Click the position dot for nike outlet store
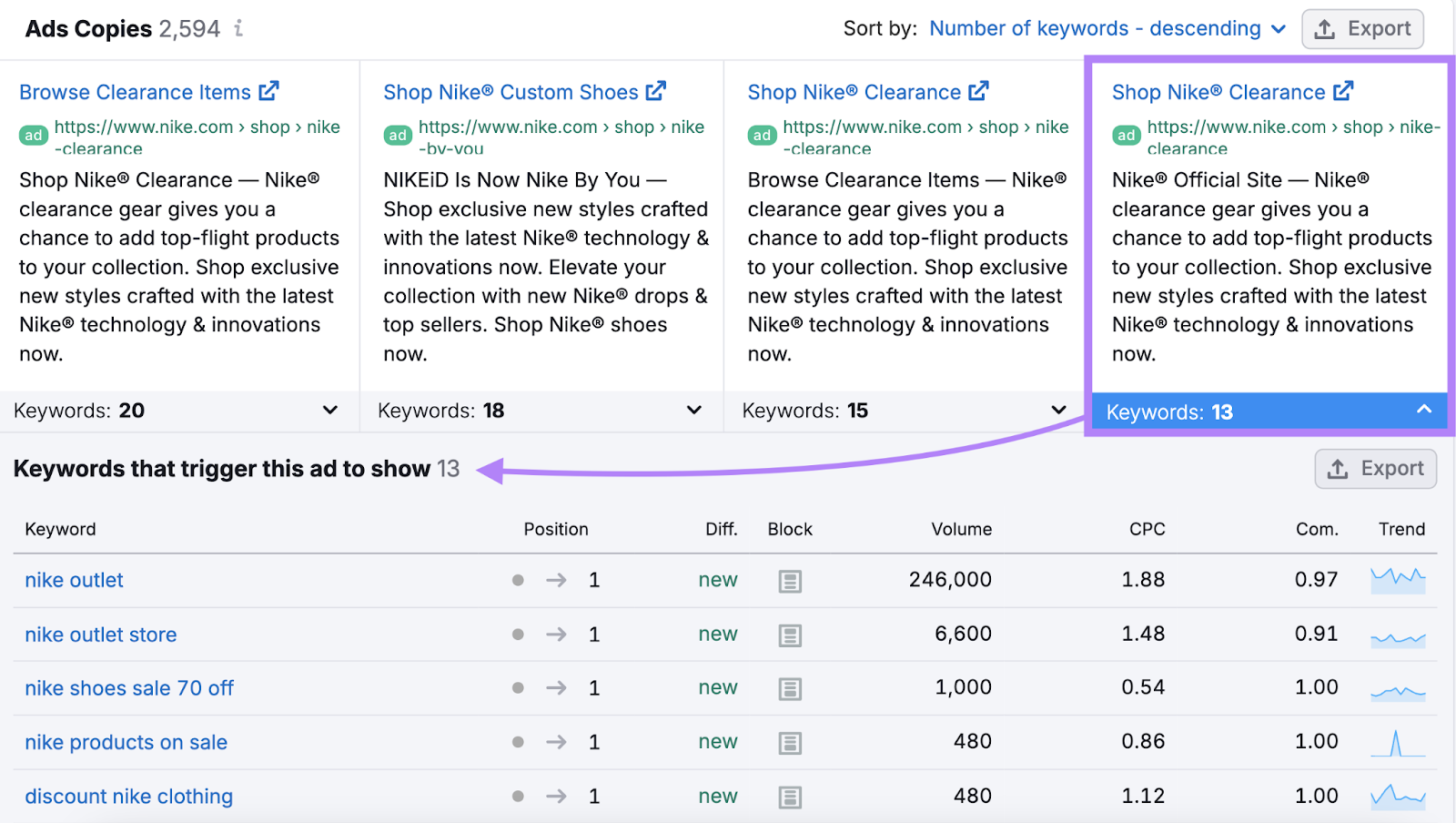This screenshot has width=1456, height=823. click(518, 634)
